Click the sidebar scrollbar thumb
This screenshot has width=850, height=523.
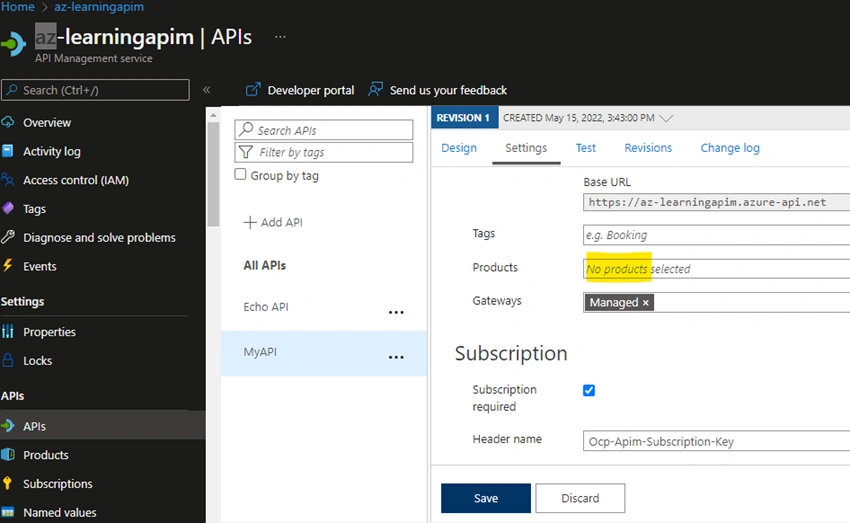[x=213, y=173]
